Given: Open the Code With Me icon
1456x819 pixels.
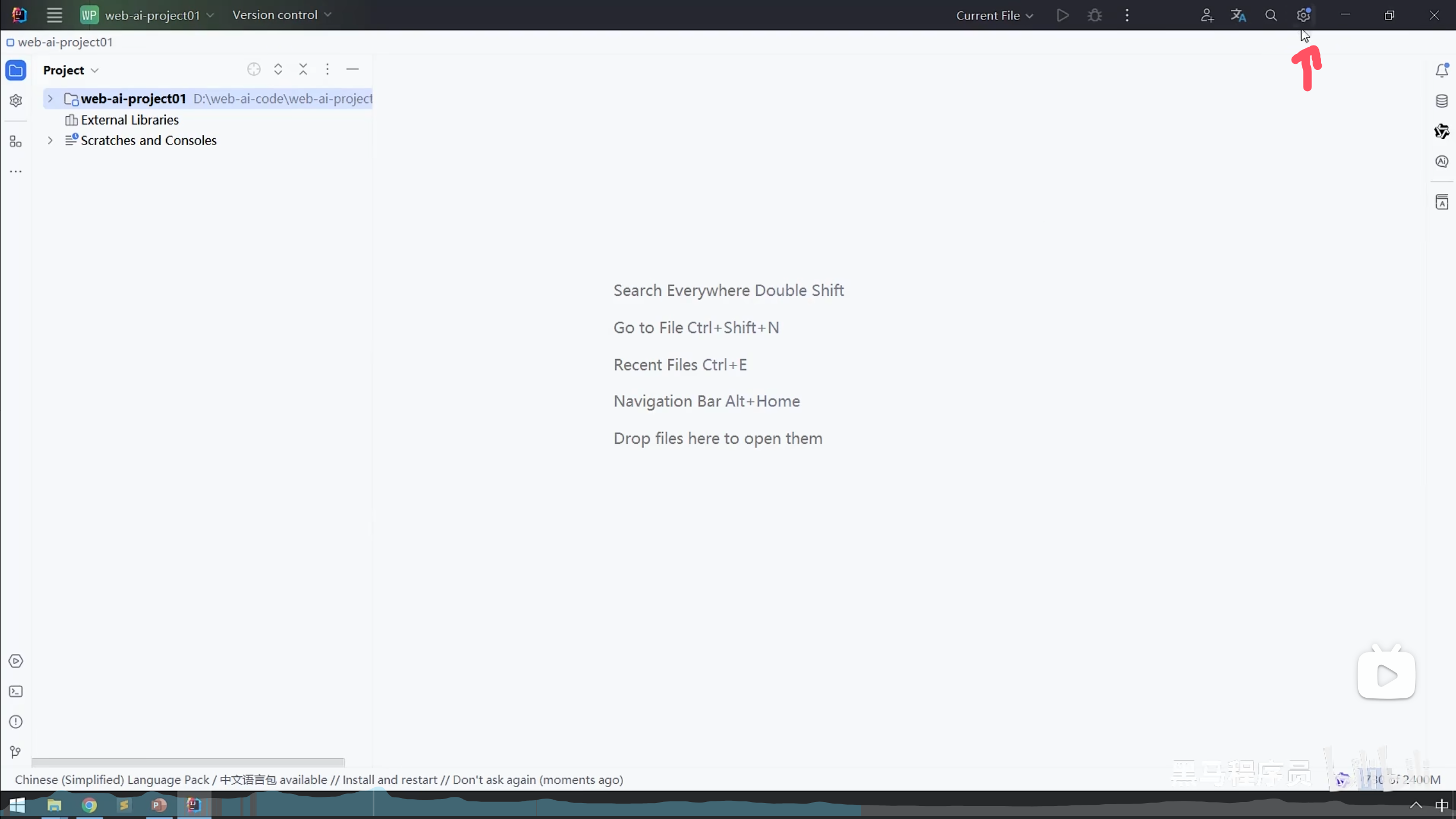Looking at the screenshot, I should pyautogui.click(x=1206, y=15).
